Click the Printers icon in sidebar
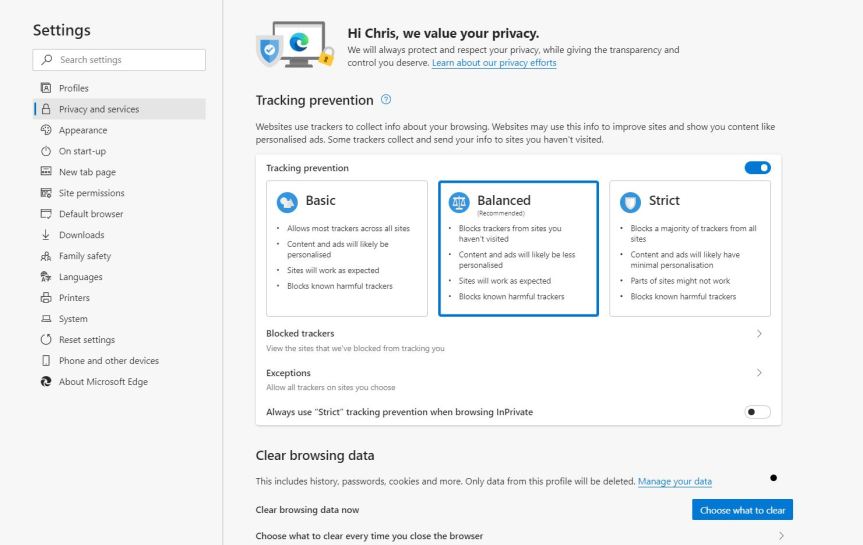863x545 pixels. point(46,298)
